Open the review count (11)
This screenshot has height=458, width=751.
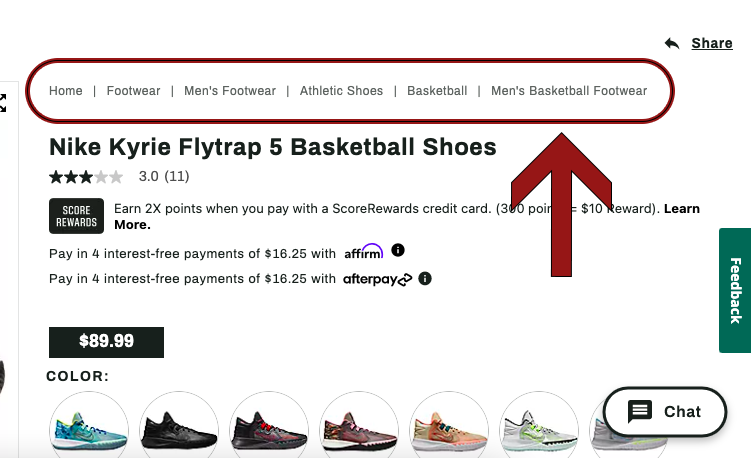pyautogui.click(x=177, y=176)
